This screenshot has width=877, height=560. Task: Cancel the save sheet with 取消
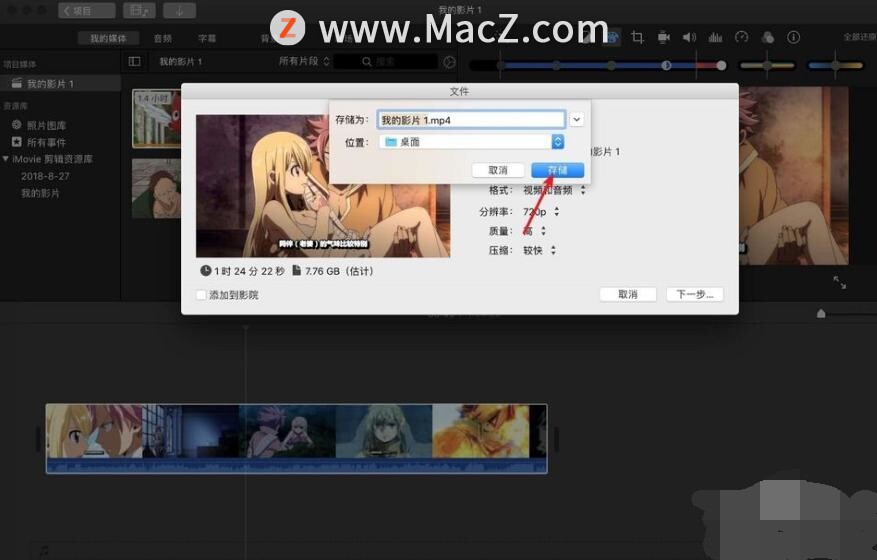click(x=498, y=170)
